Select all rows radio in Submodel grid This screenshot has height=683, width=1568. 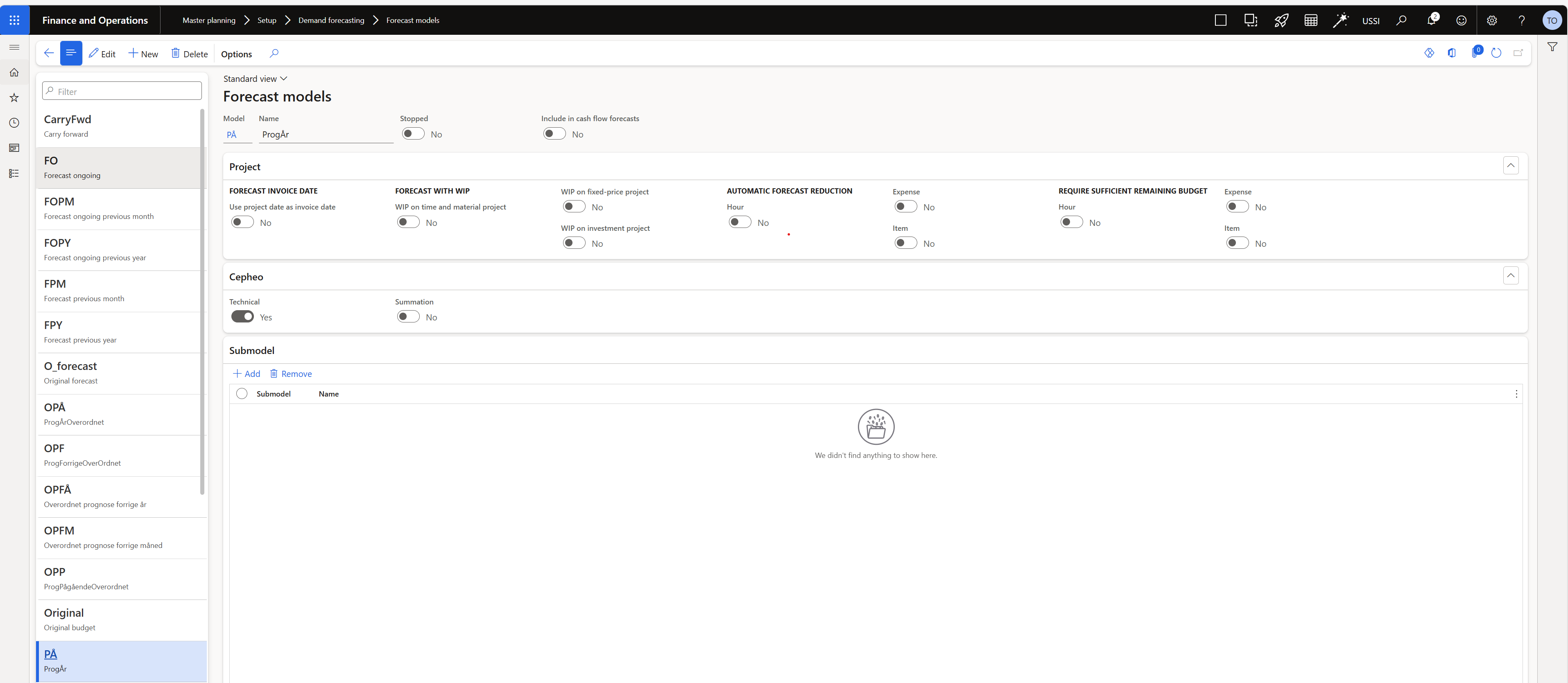pyautogui.click(x=242, y=394)
